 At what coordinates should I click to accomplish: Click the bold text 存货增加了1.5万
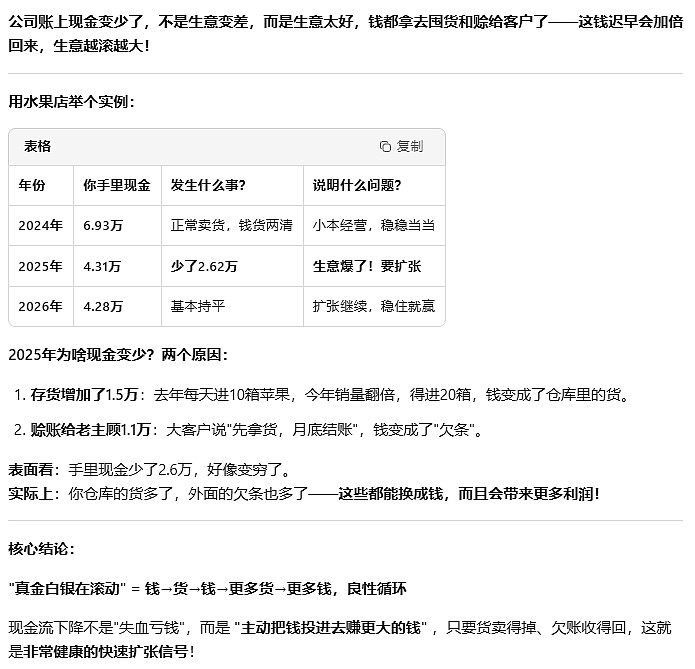[x=84, y=395]
